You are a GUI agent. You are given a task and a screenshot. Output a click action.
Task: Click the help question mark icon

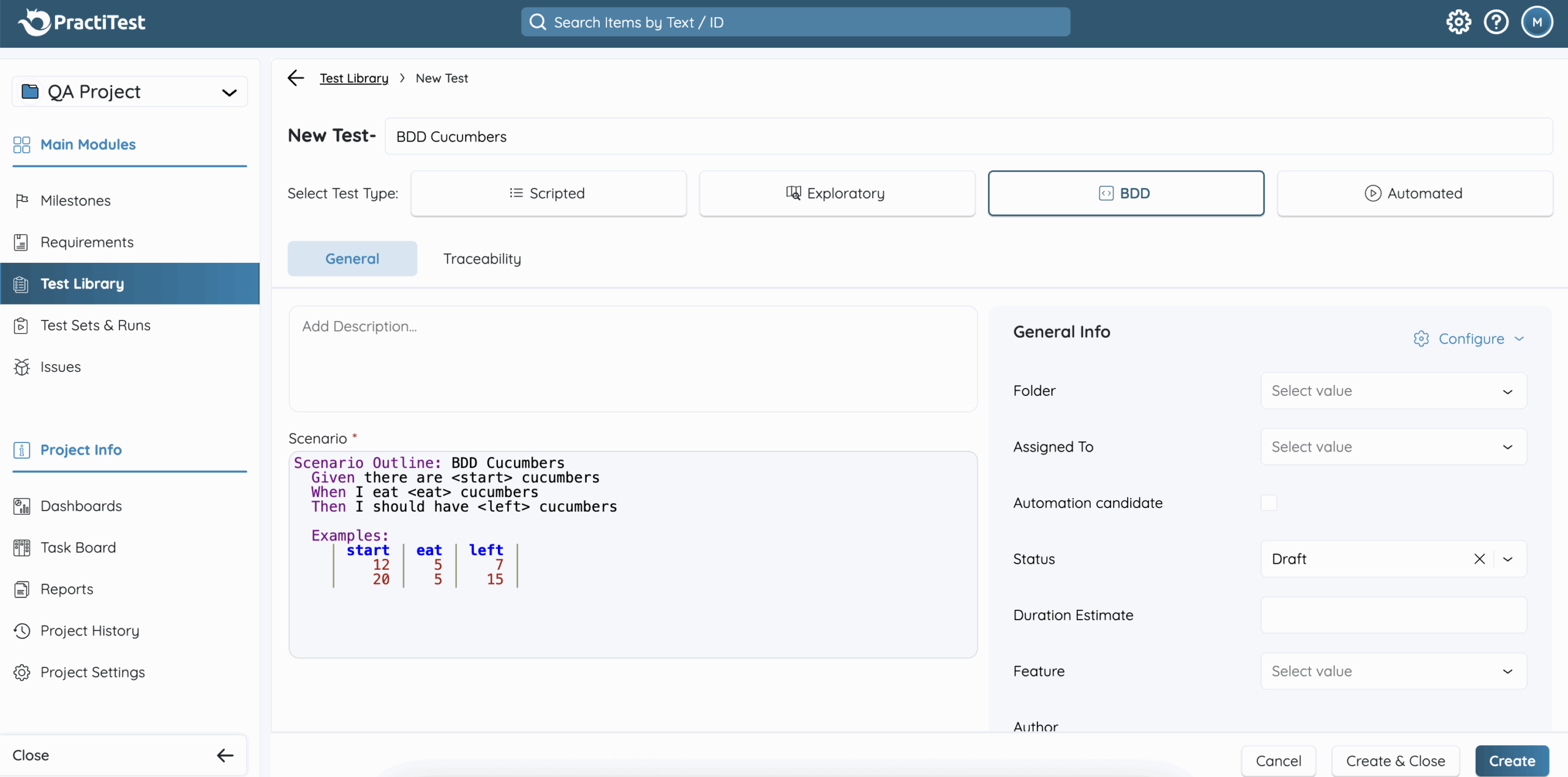click(1496, 23)
